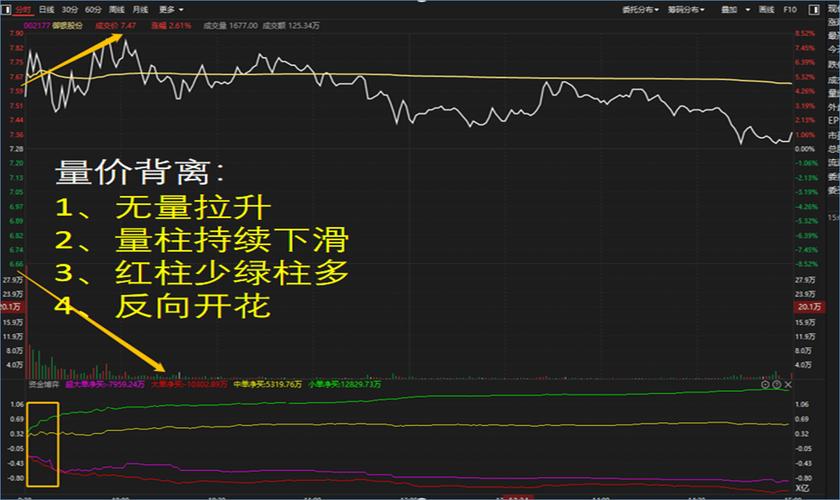The height and width of the screenshot is (500, 840).
Task: Switch to 分时 intraday chart tab
Action: point(23,10)
